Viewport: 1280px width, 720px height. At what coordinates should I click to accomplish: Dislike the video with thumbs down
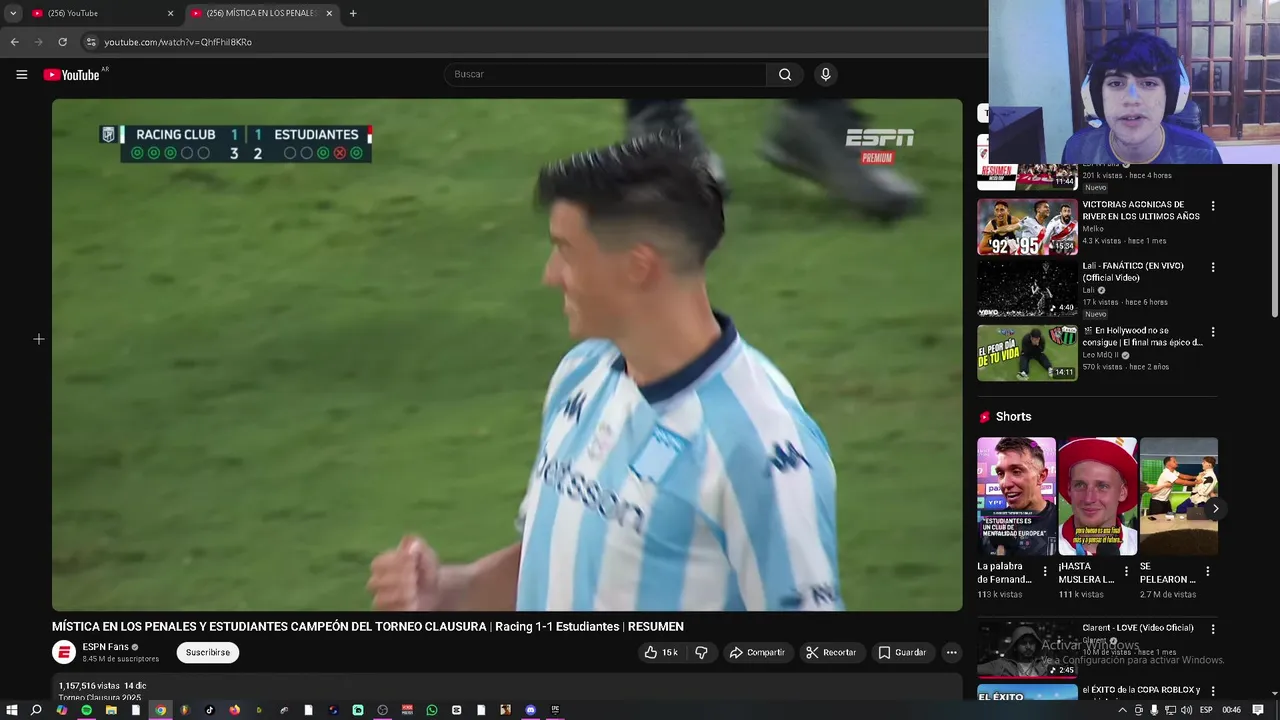click(x=702, y=652)
